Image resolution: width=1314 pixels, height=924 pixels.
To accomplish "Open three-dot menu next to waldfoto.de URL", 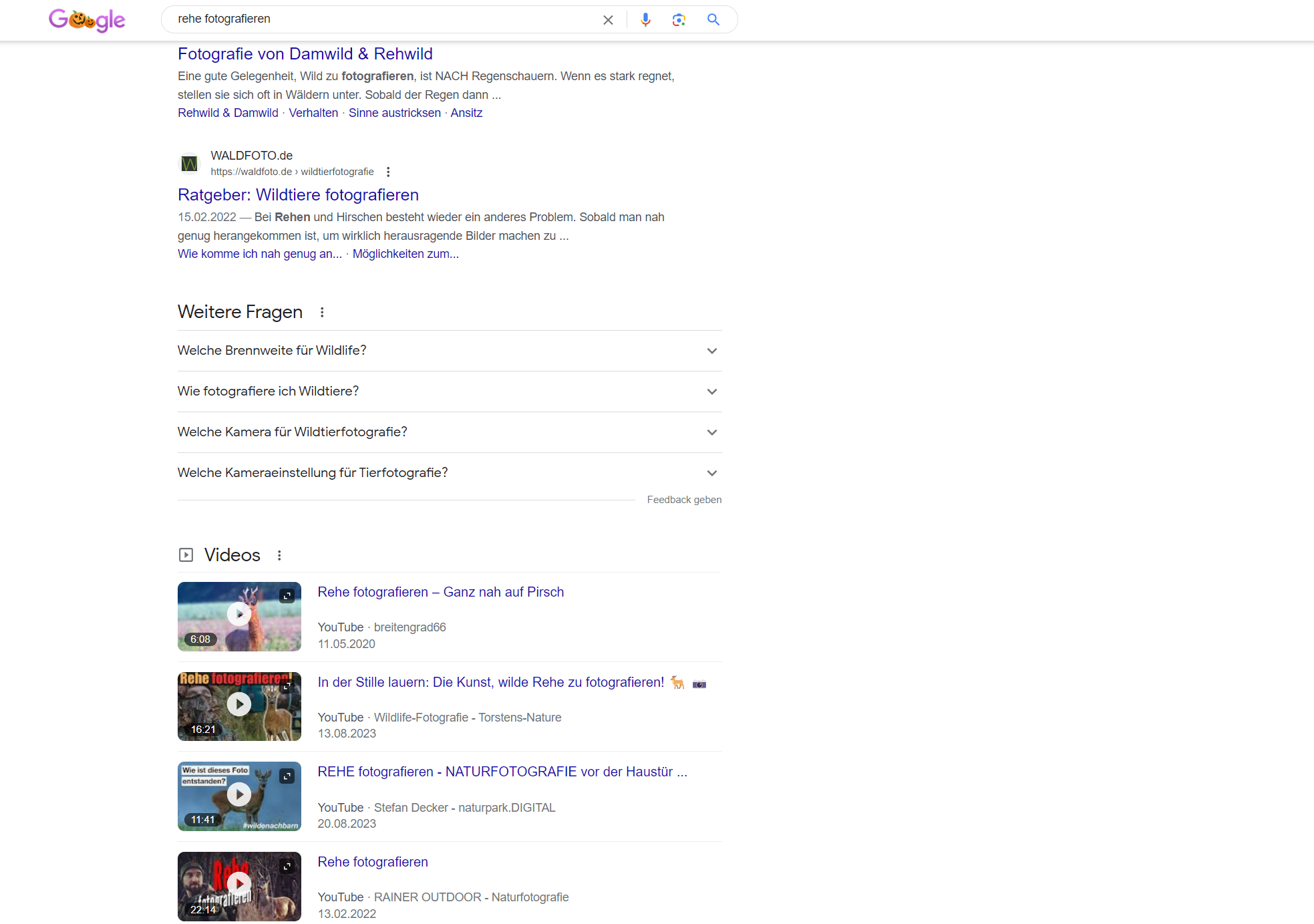I will pos(388,172).
